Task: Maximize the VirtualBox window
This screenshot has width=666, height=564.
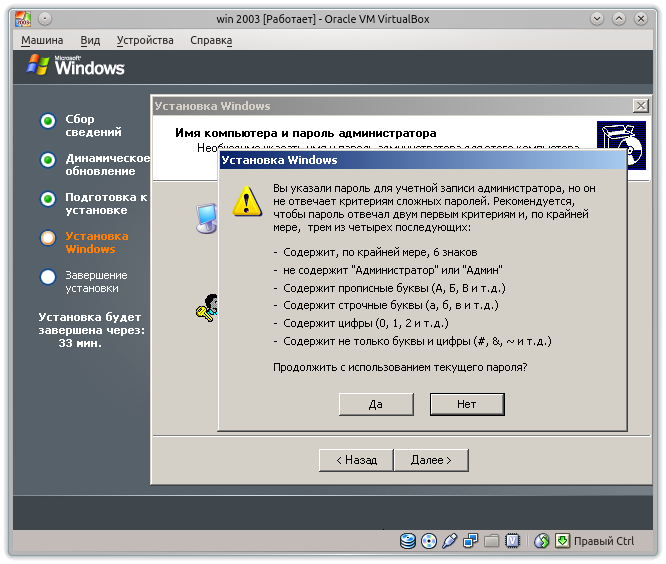Action: coord(619,19)
